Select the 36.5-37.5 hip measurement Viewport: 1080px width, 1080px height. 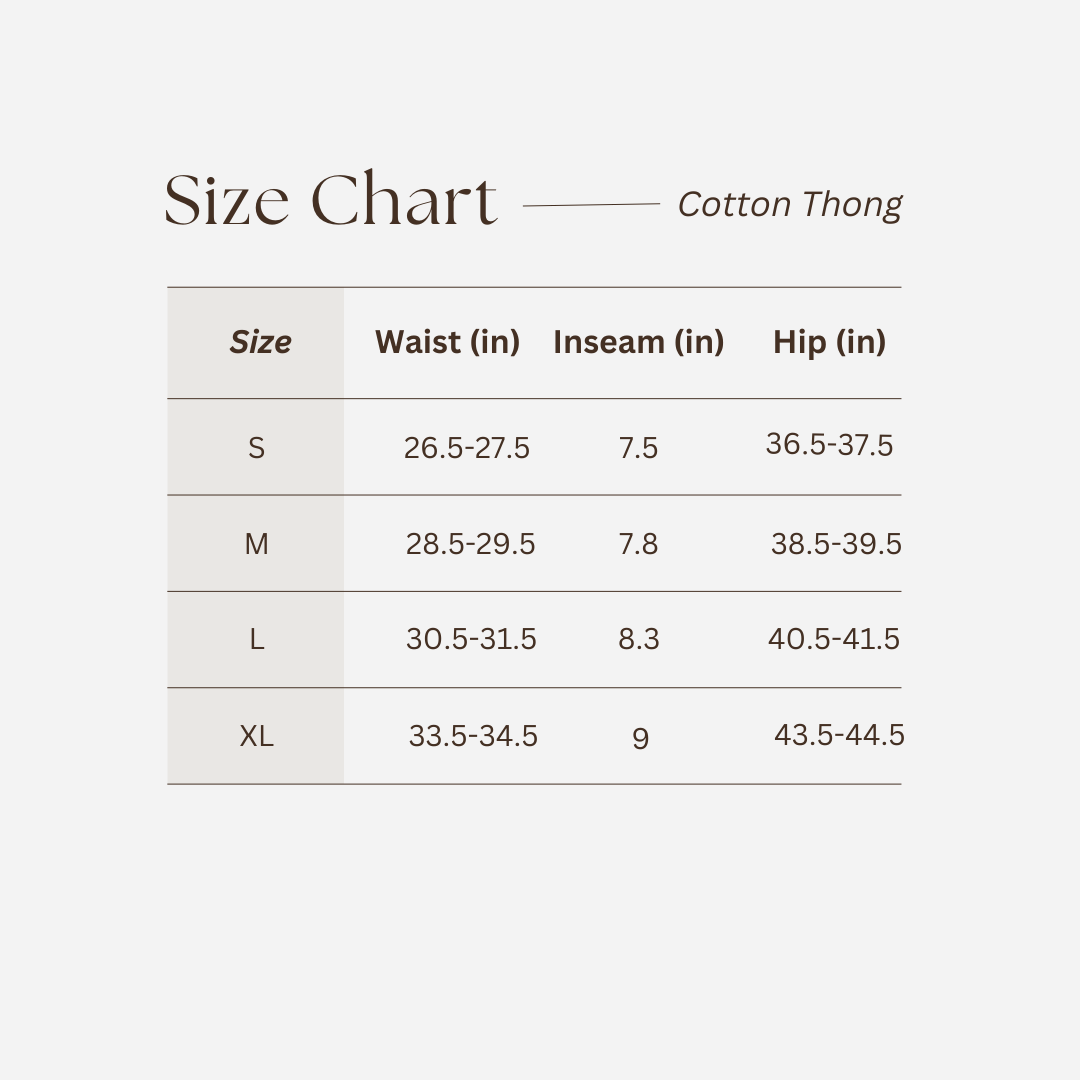point(829,445)
